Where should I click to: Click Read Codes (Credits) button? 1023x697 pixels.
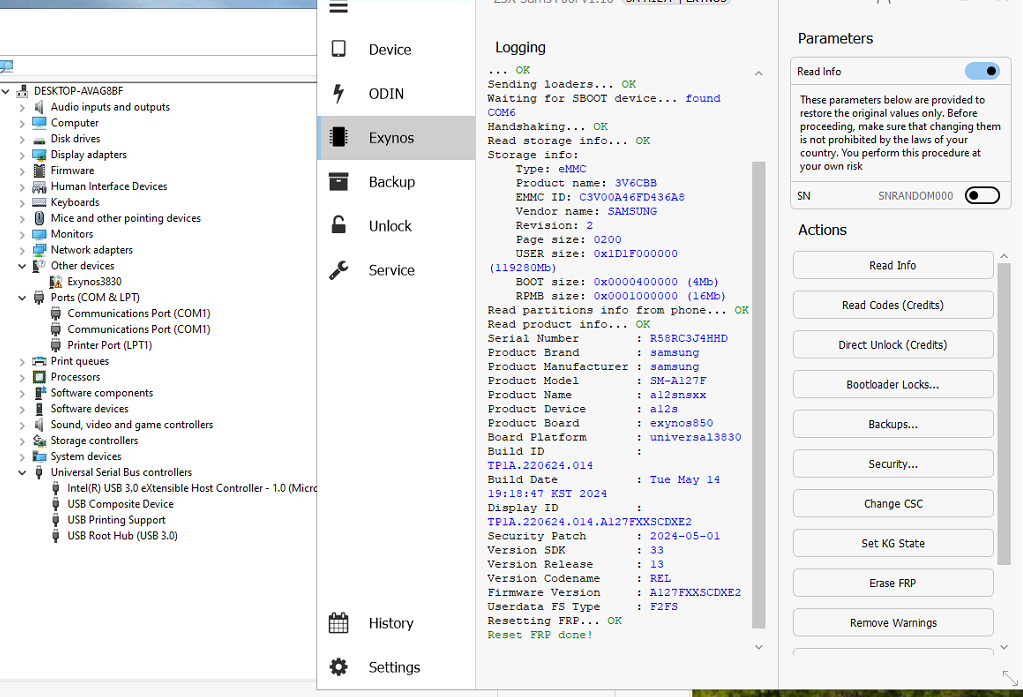(893, 305)
